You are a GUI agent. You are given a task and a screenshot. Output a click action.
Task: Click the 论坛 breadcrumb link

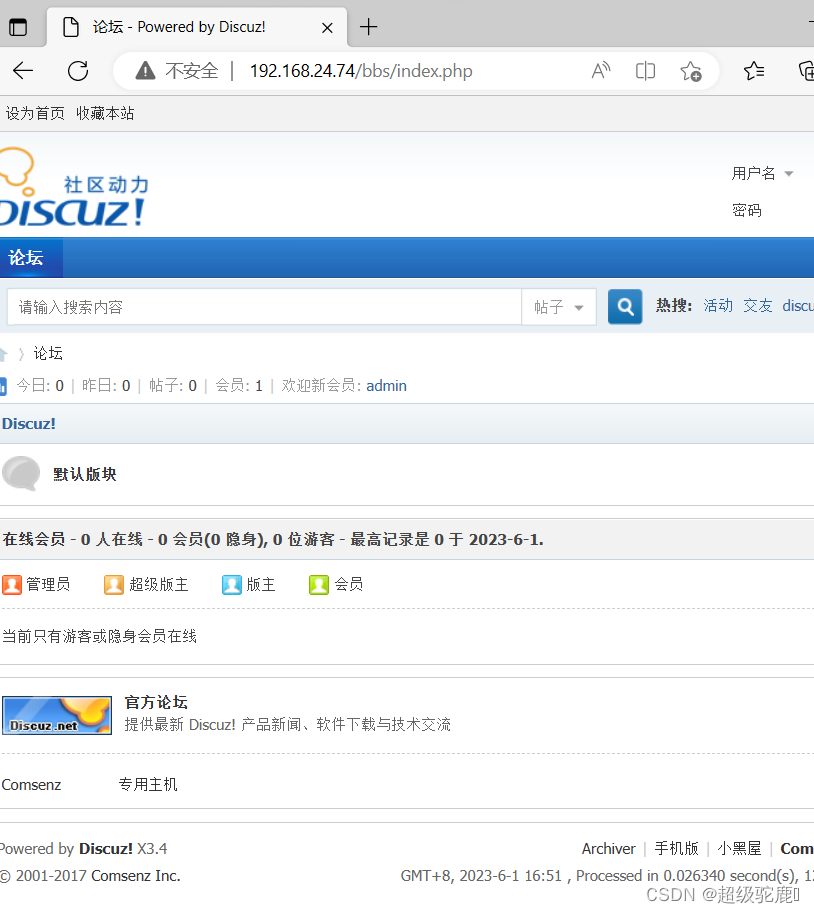tap(48, 353)
